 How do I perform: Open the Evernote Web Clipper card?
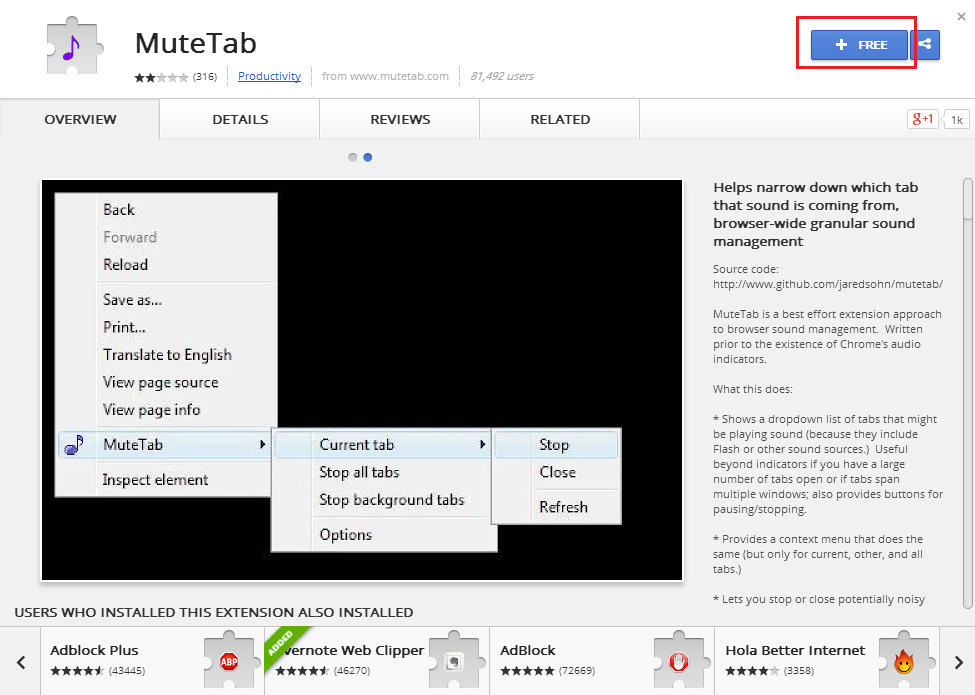[x=377, y=661]
